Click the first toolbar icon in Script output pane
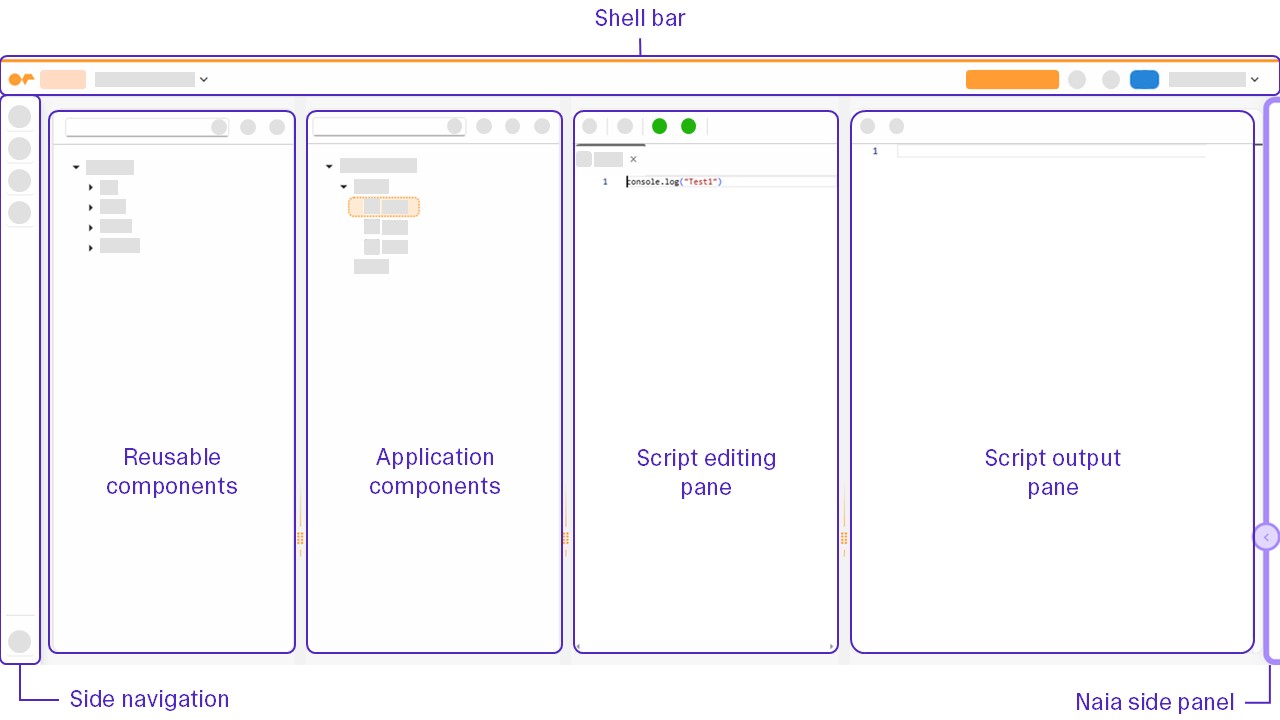This screenshot has height=720, width=1280. [x=867, y=126]
